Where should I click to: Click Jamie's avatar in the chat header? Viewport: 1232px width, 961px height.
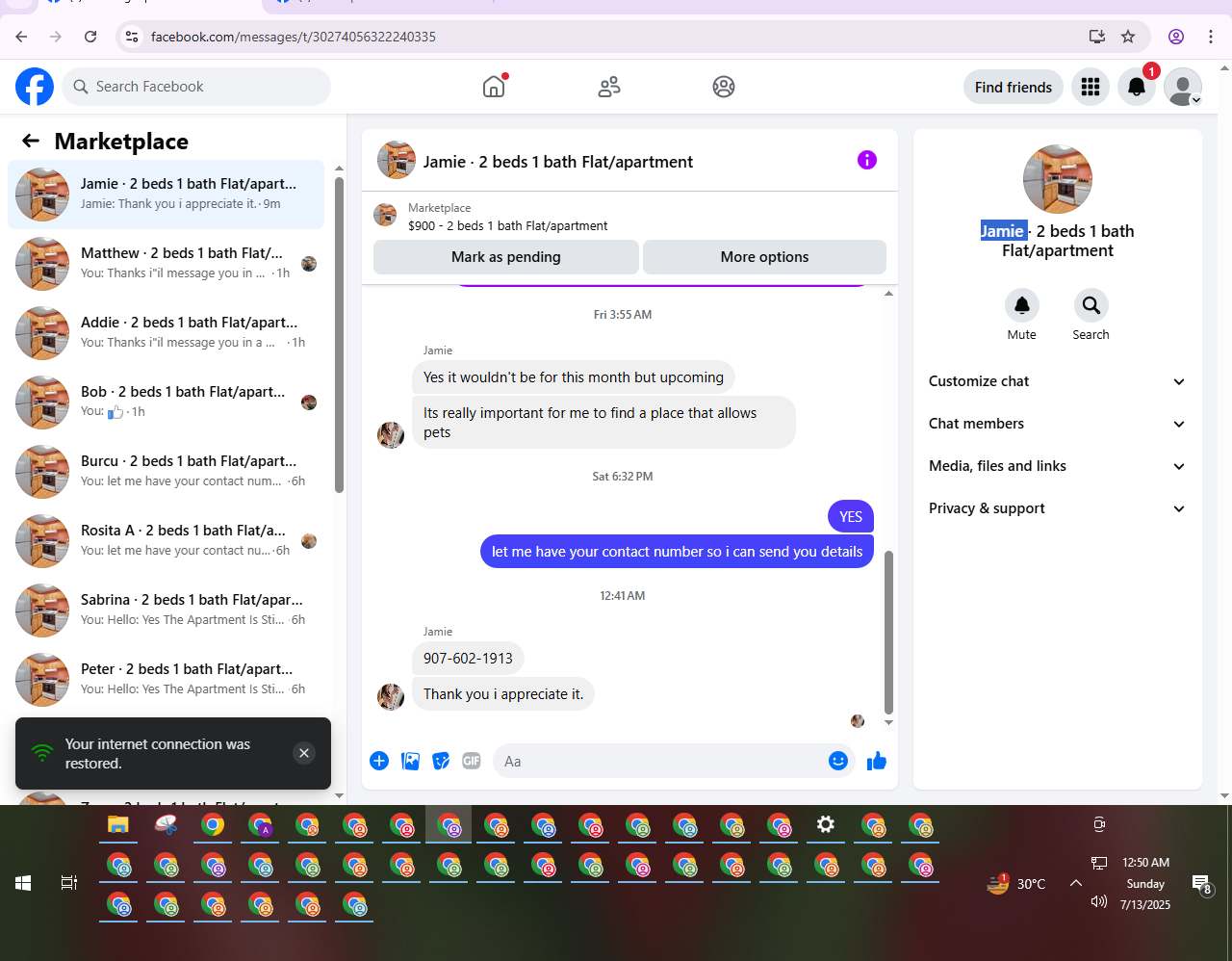[397, 160]
